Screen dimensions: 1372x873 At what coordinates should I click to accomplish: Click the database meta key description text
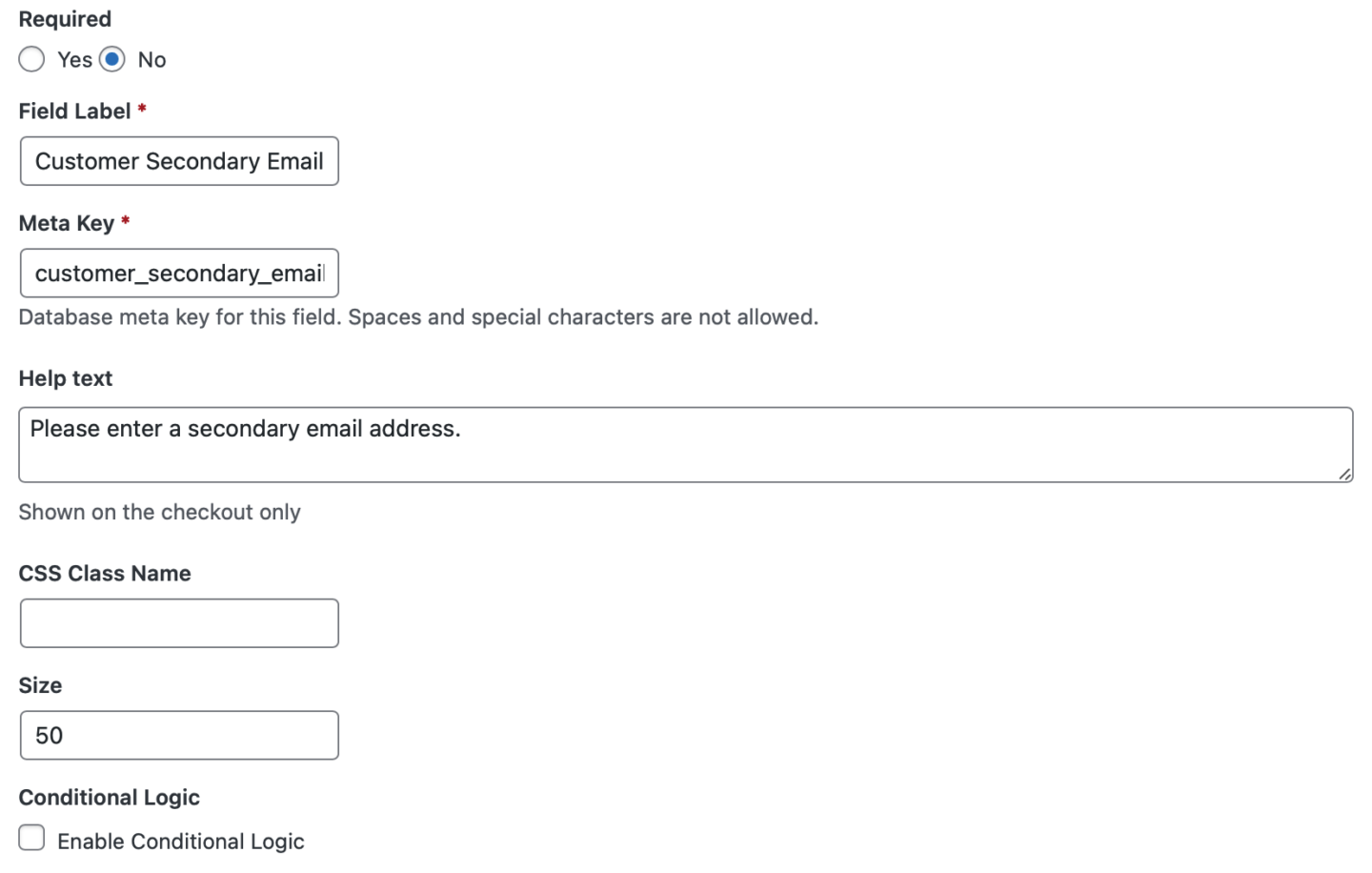tap(418, 316)
